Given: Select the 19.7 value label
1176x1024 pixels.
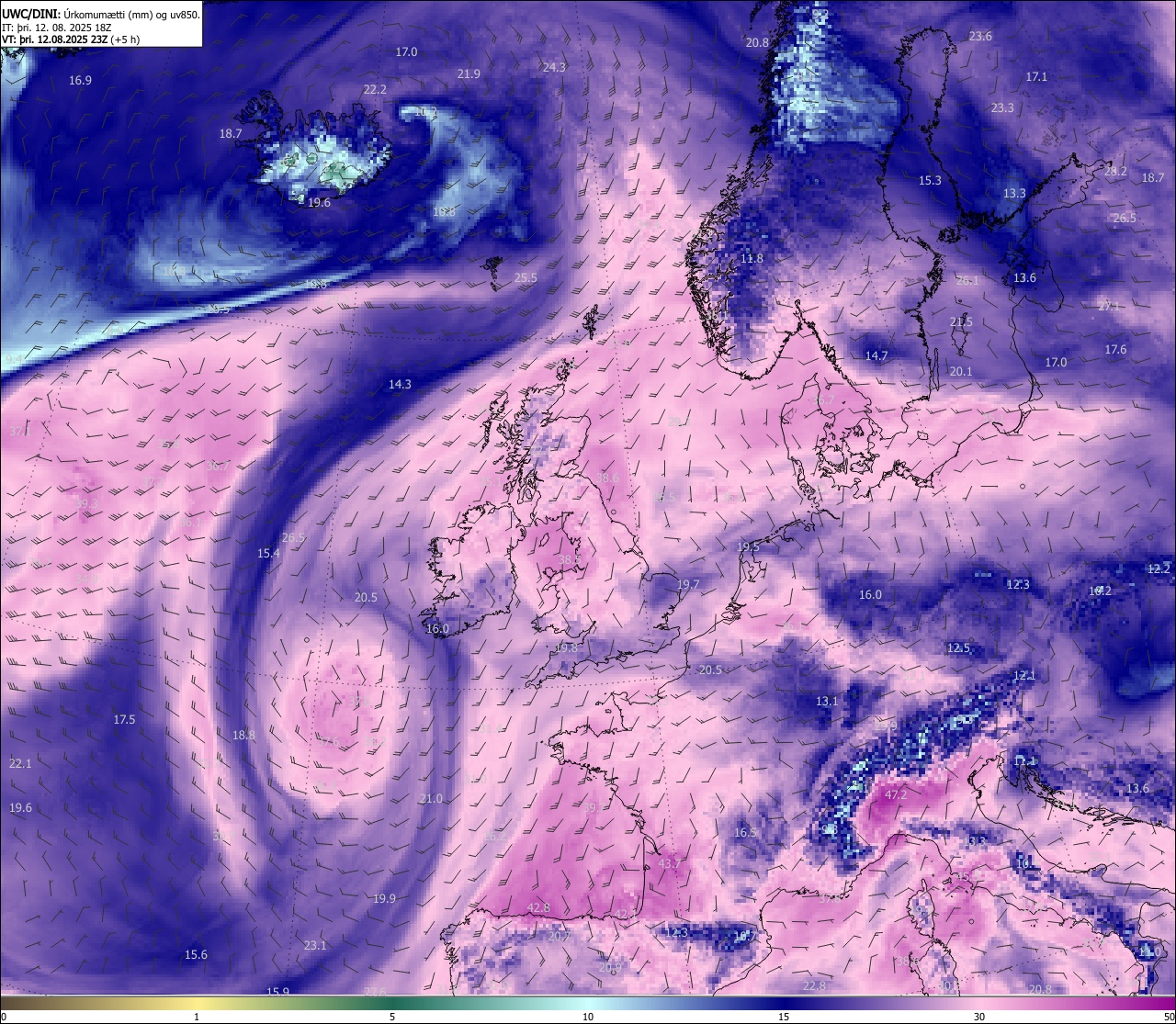Looking at the screenshot, I should coord(688,585).
